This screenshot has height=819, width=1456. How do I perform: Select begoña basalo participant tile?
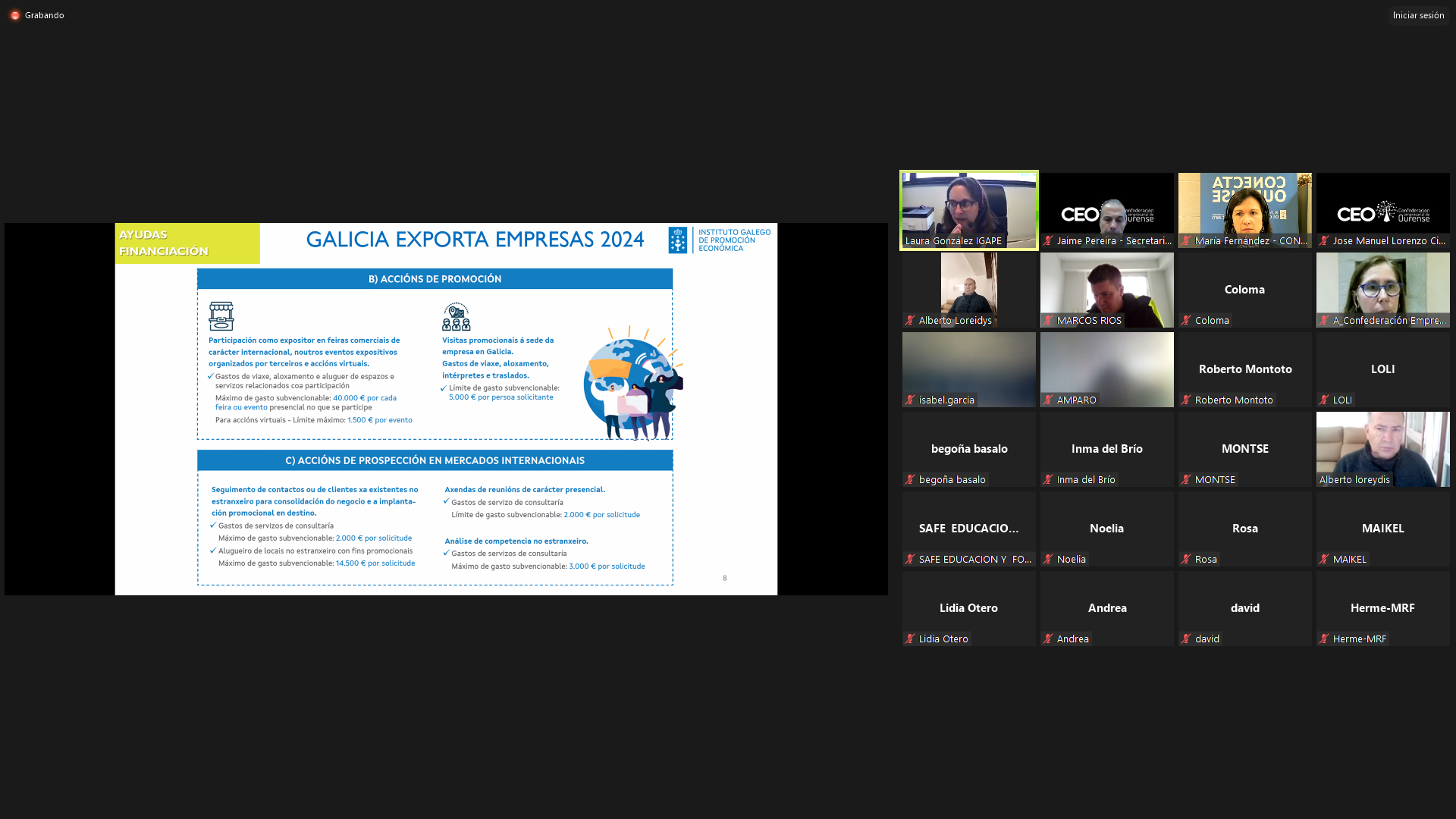coord(968,449)
